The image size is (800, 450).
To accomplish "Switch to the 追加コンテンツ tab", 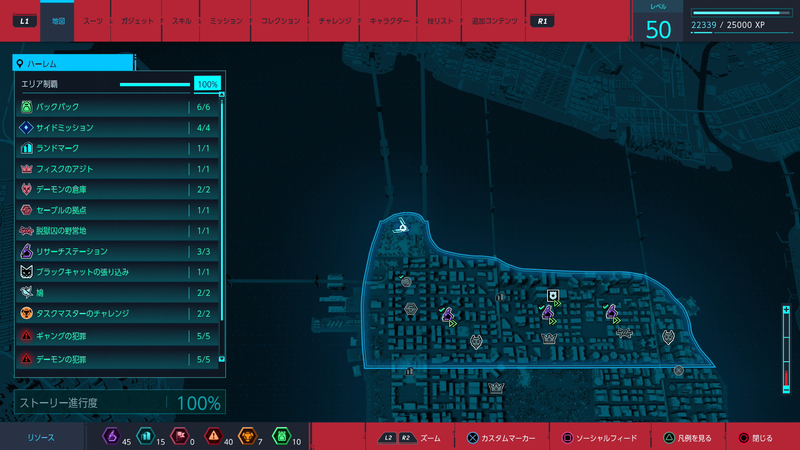I will pyautogui.click(x=494, y=21).
